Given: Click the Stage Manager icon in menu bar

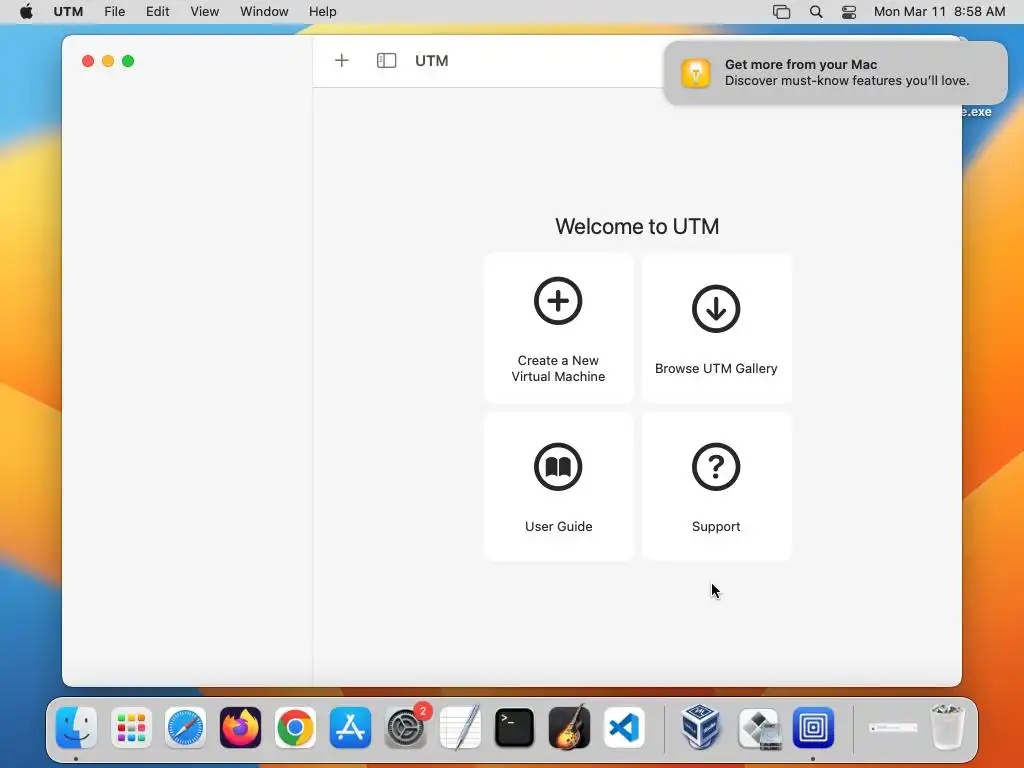Looking at the screenshot, I should coord(781,12).
